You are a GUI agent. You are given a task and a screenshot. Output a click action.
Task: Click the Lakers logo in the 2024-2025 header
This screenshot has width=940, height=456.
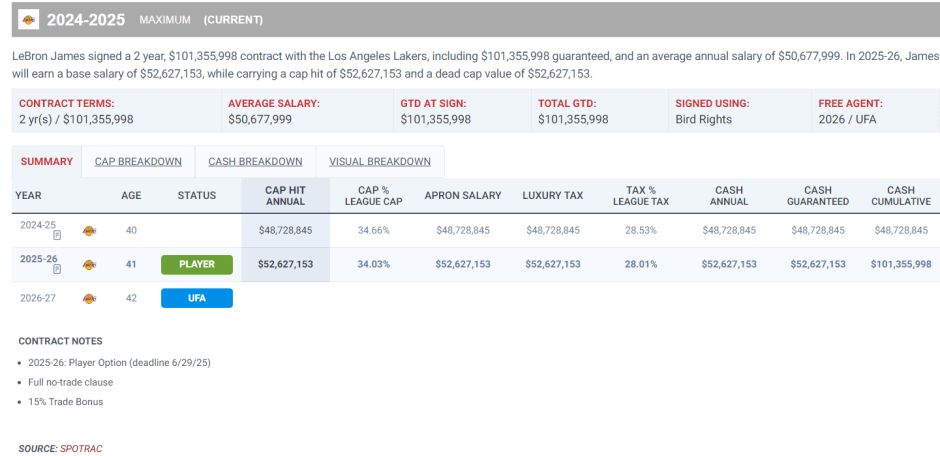coord(28,19)
